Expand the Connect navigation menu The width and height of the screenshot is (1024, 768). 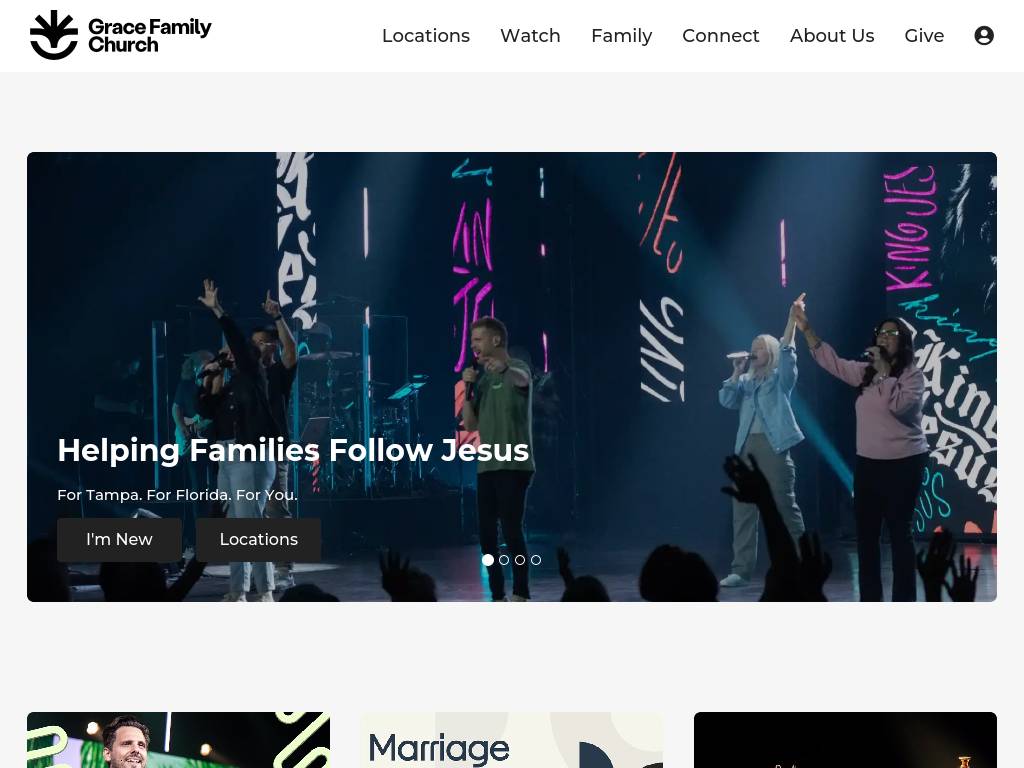click(720, 35)
